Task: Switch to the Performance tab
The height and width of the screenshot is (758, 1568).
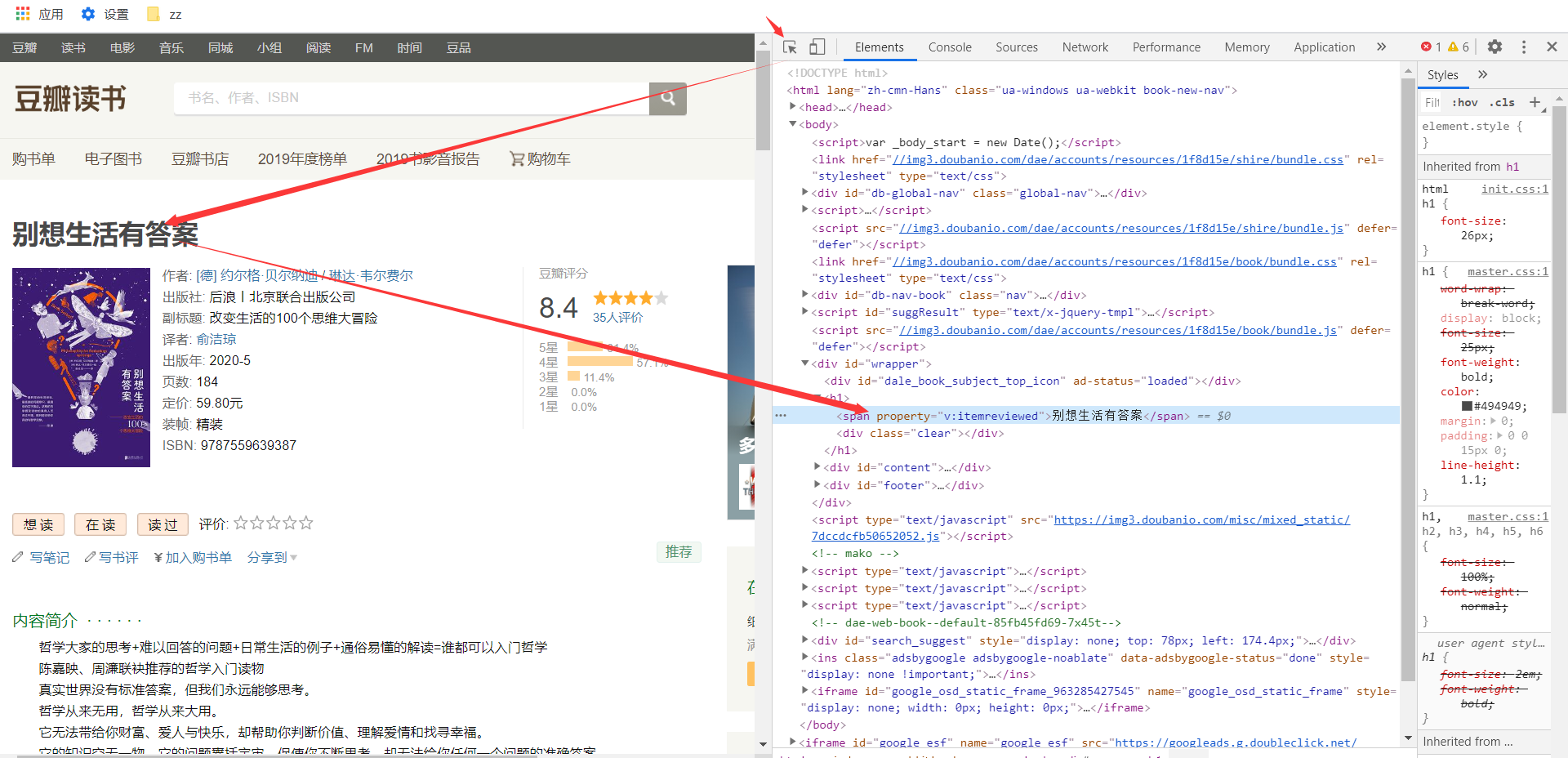Action: [x=1166, y=47]
